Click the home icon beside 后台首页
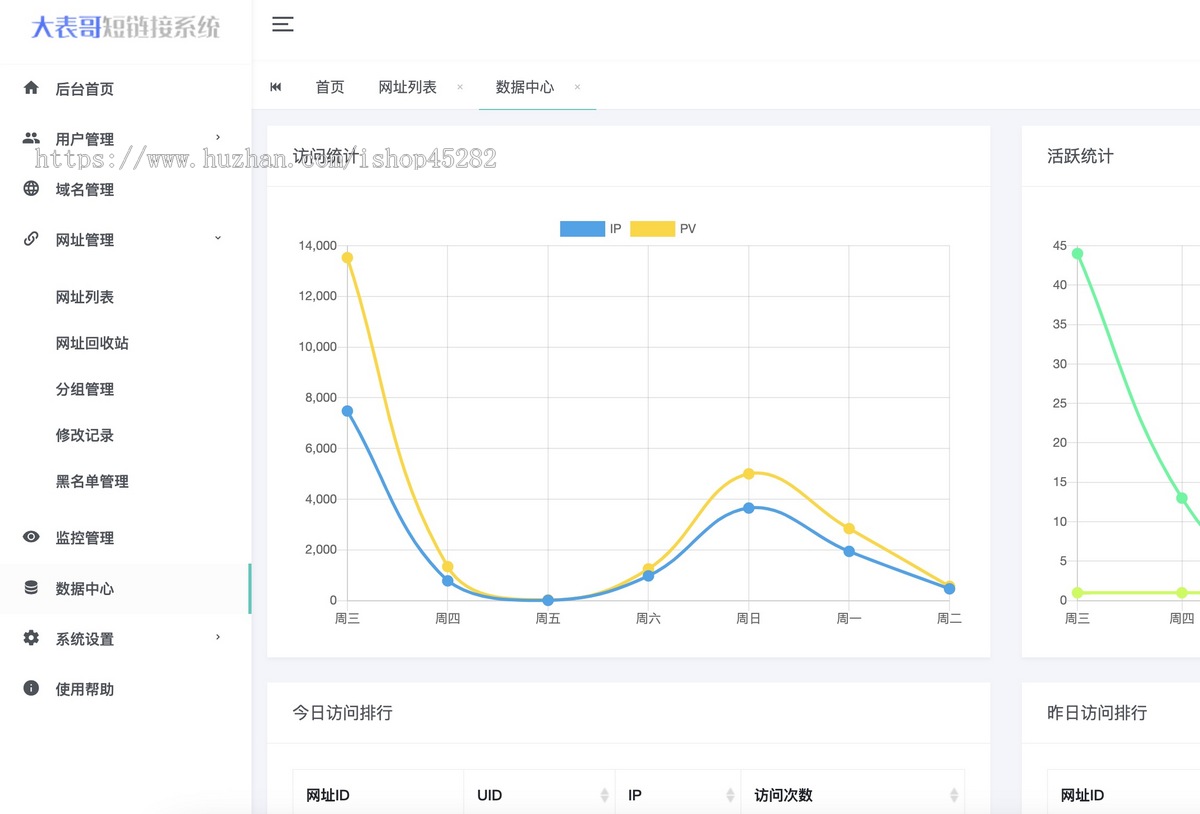The height and width of the screenshot is (814, 1200). click(31, 88)
